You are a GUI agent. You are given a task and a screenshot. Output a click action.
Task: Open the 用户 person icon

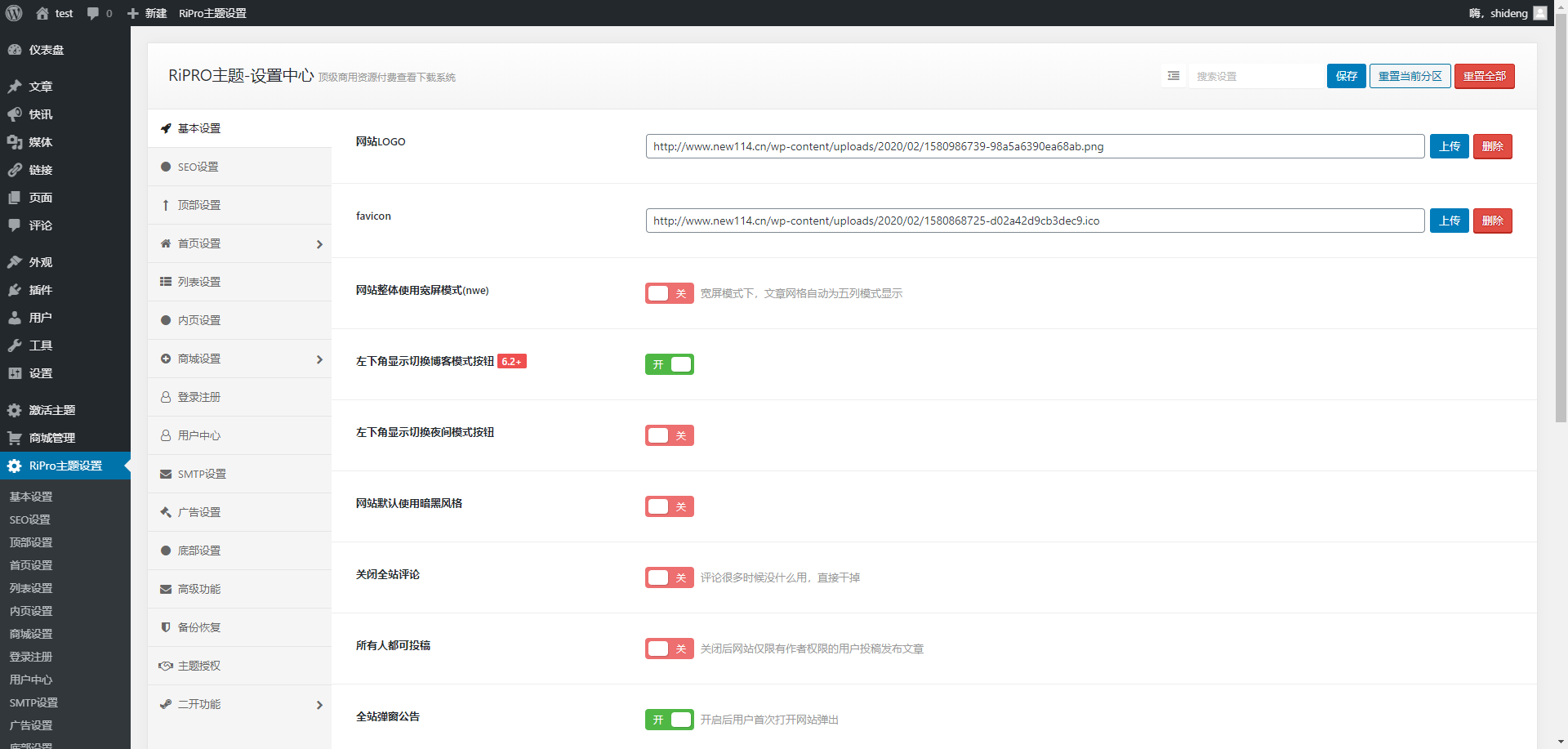(15, 318)
